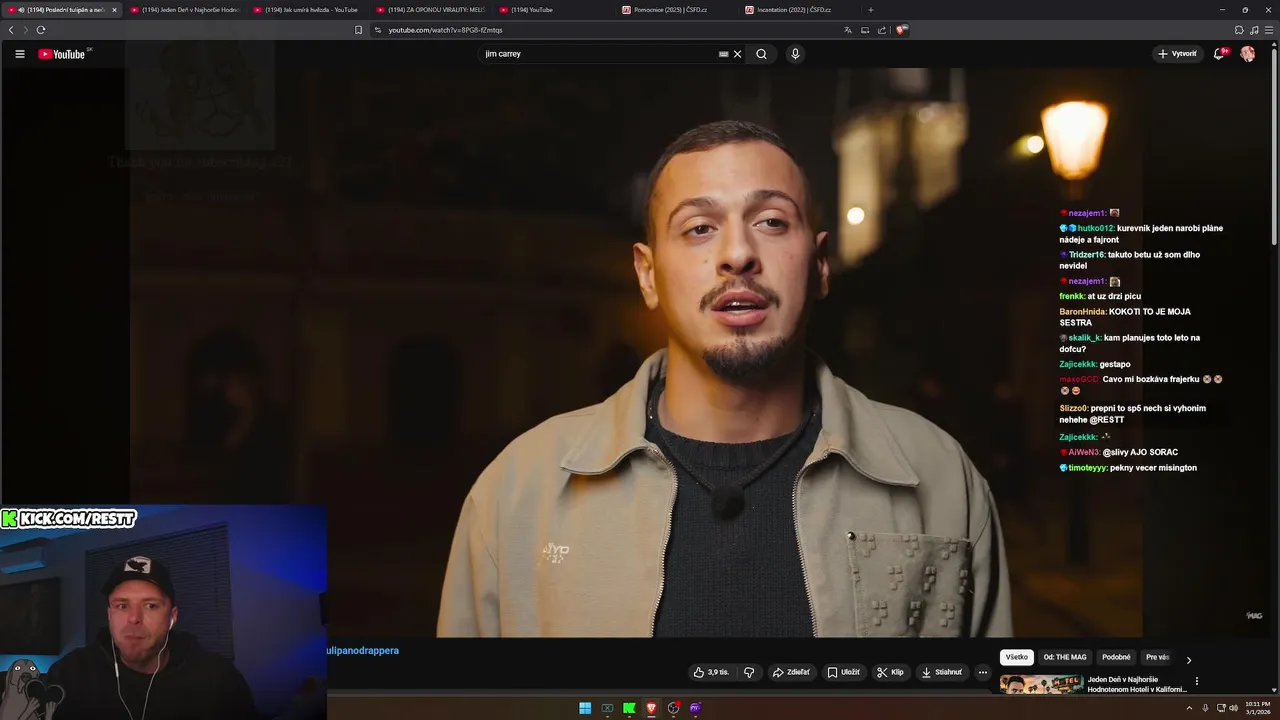Switch to the '(1194) YouTube' browser tab
The height and width of the screenshot is (720, 1280).
555,10
